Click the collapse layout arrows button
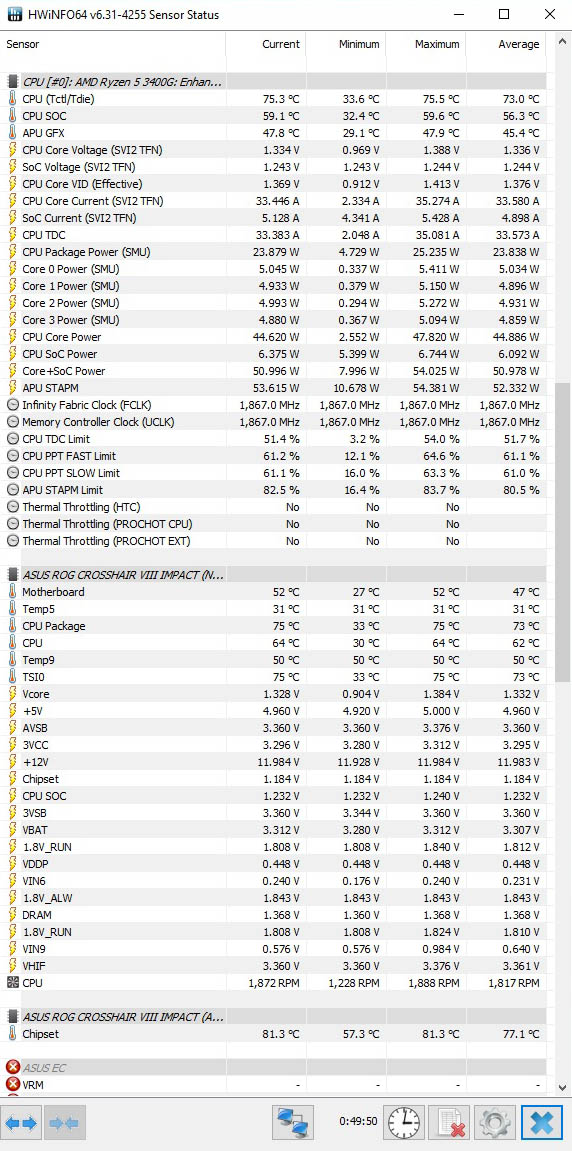Viewport: 572px width, 1151px height. click(66, 1122)
